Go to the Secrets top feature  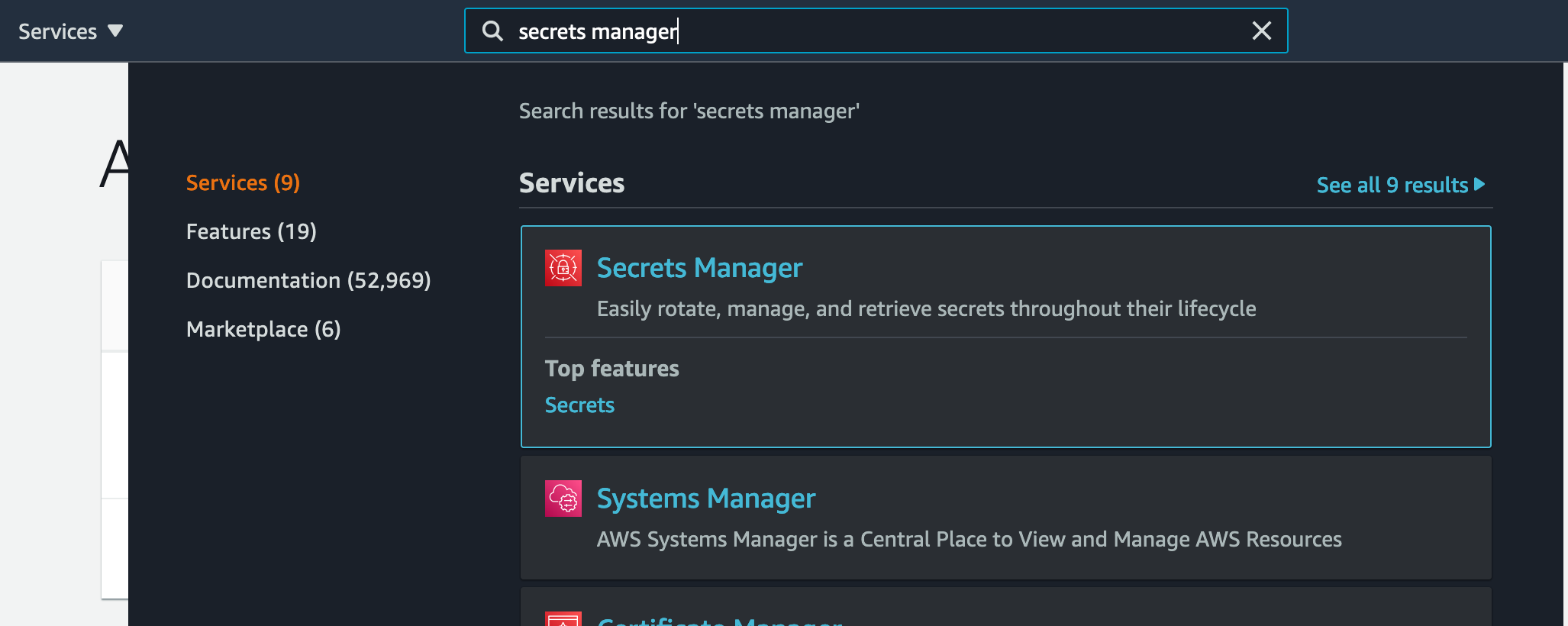point(579,405)
